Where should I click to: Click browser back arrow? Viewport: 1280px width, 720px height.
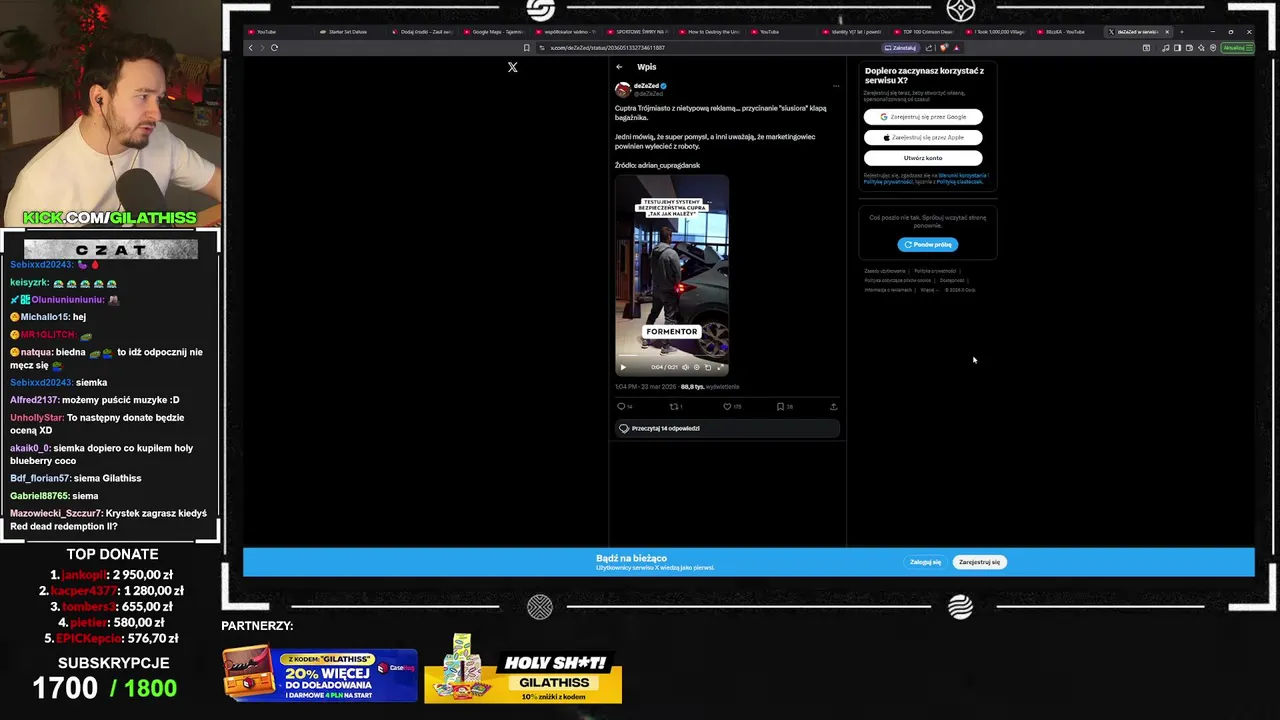(x=251, y=47)
